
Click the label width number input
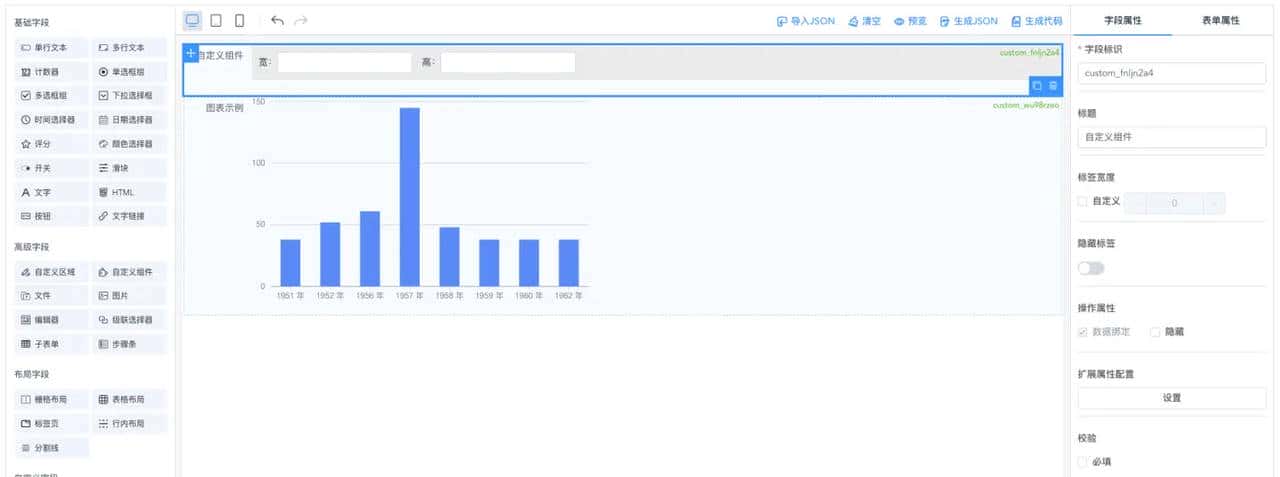(x=1175, y=203)
